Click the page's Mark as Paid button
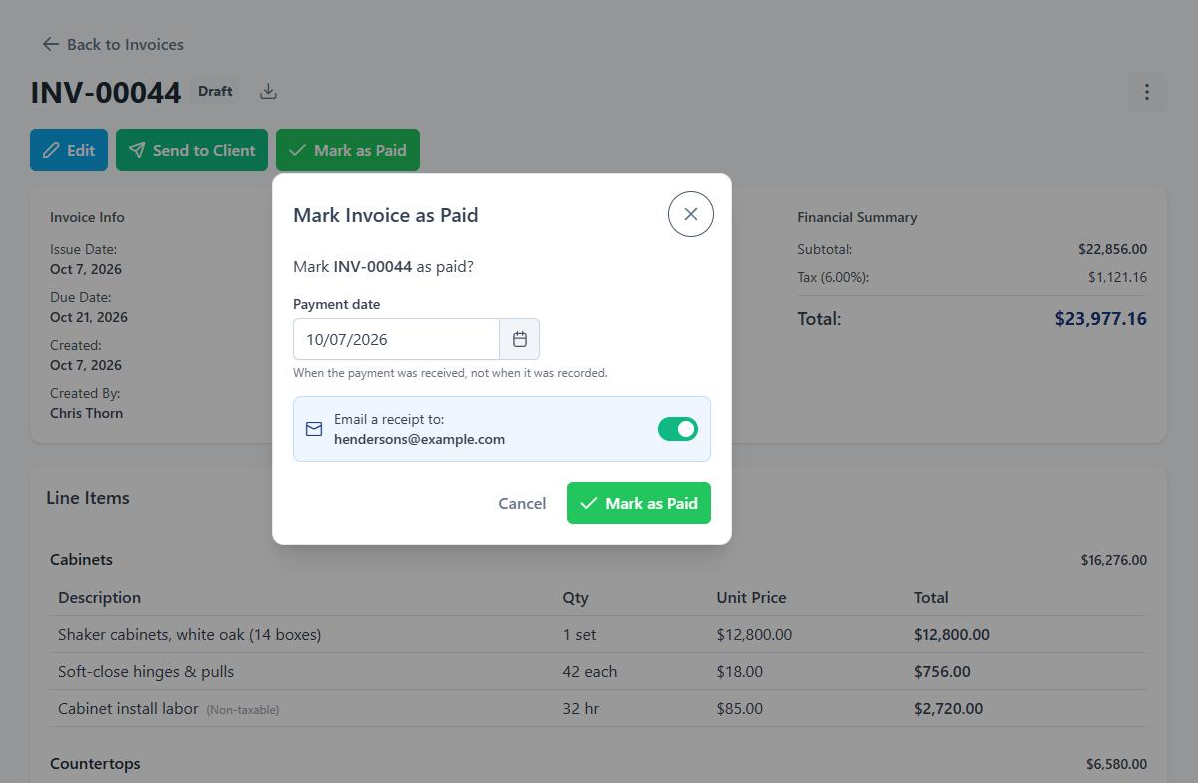The width and height of the screenshot is (1198, 783). (348, 150)
